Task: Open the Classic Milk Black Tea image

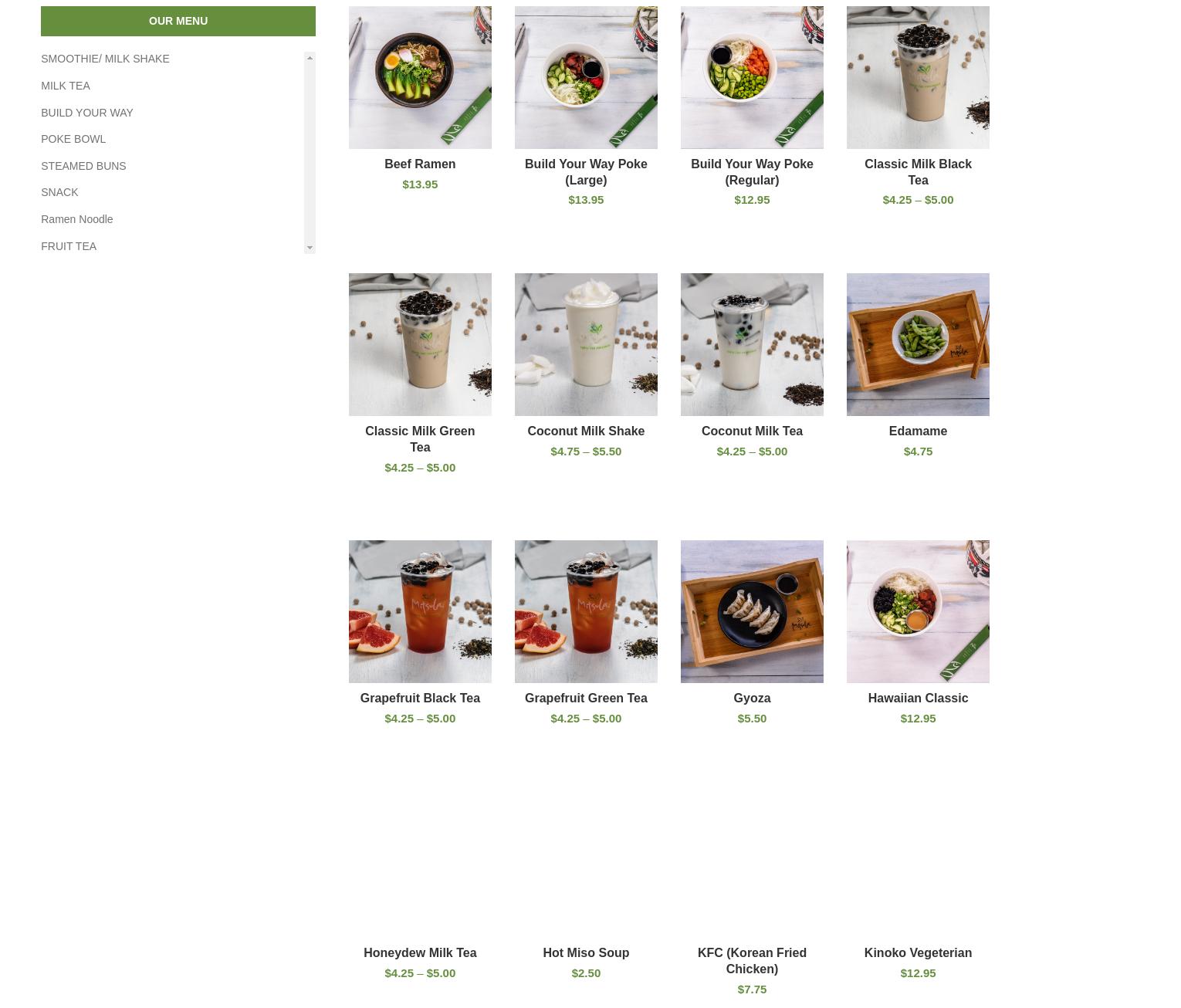Action: [x=918, y=77]
